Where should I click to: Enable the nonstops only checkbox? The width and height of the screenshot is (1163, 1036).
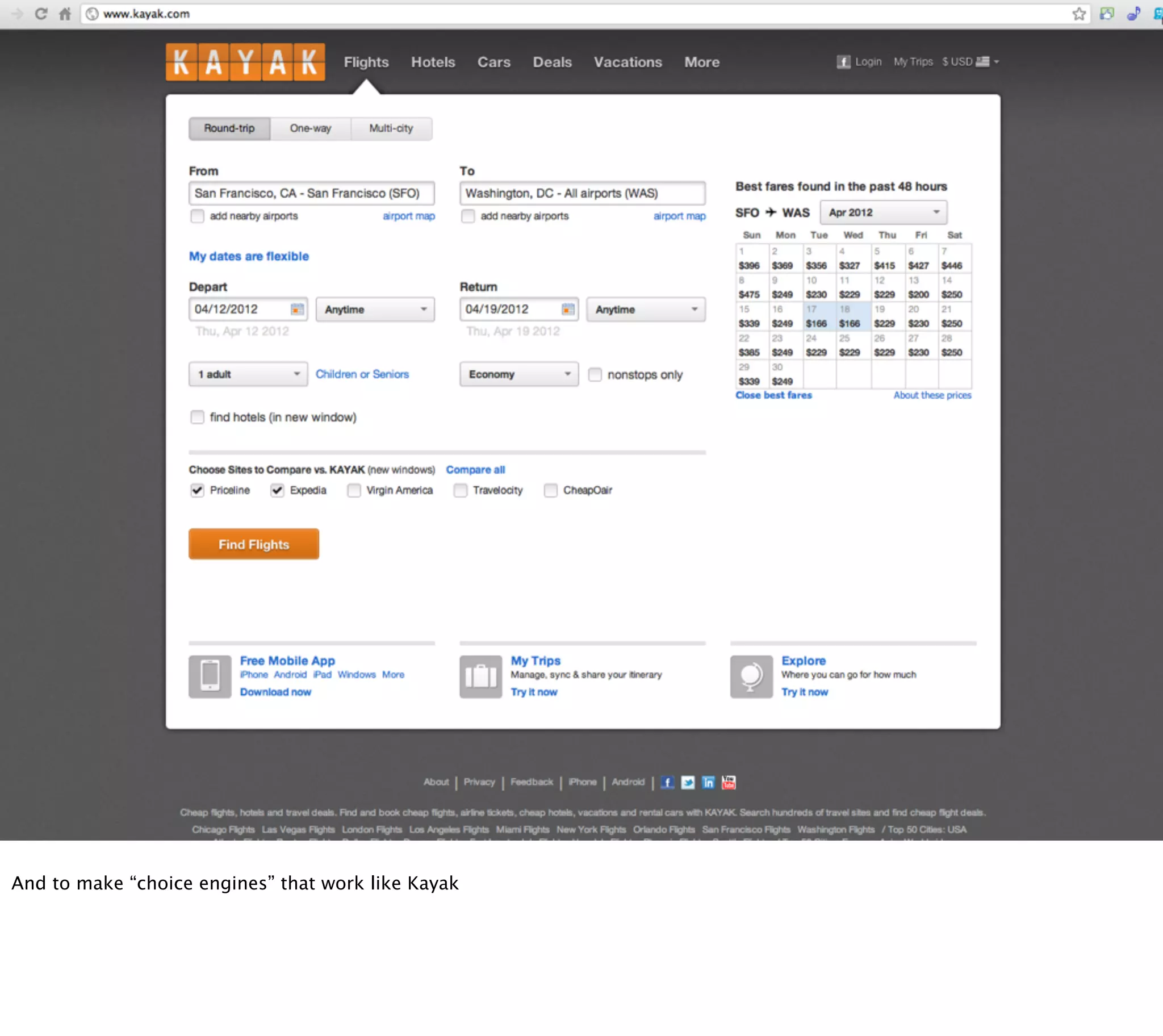click(595, 374)
